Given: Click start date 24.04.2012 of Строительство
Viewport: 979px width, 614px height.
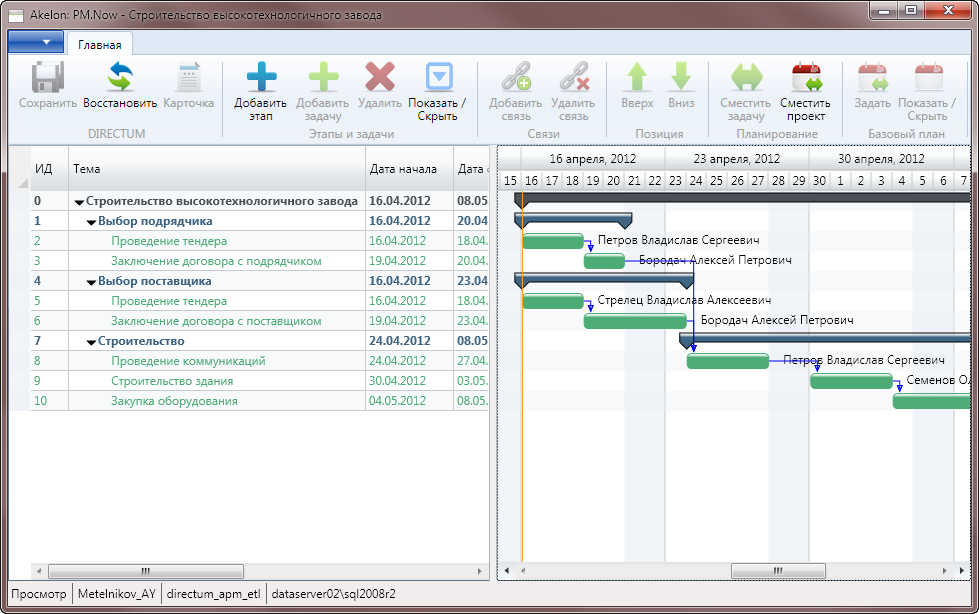Looking at the screenshot, I should tap(400, 341).
